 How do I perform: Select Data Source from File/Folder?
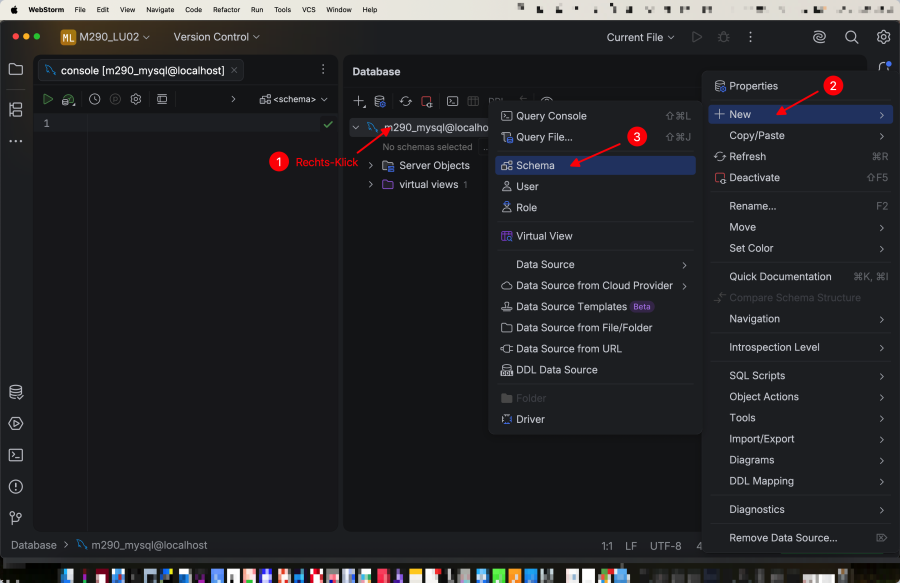595,328
